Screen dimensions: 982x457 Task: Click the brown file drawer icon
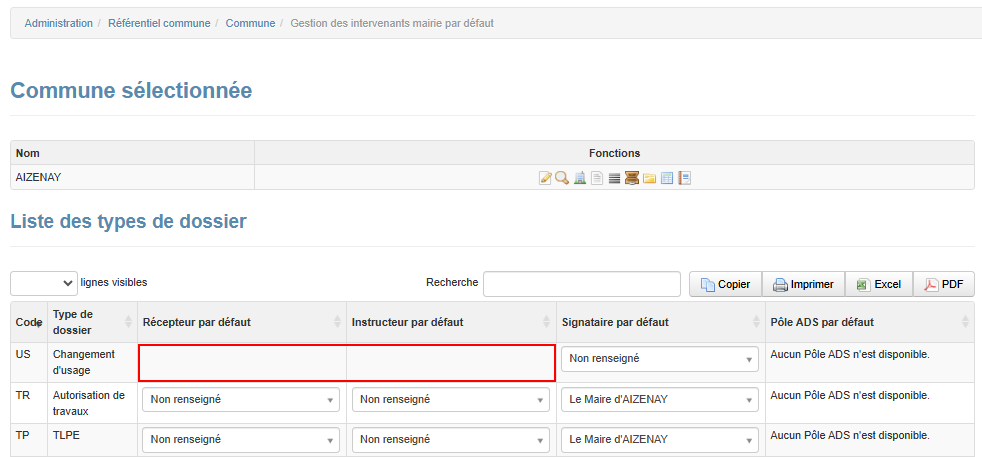[x=632, y=178]
